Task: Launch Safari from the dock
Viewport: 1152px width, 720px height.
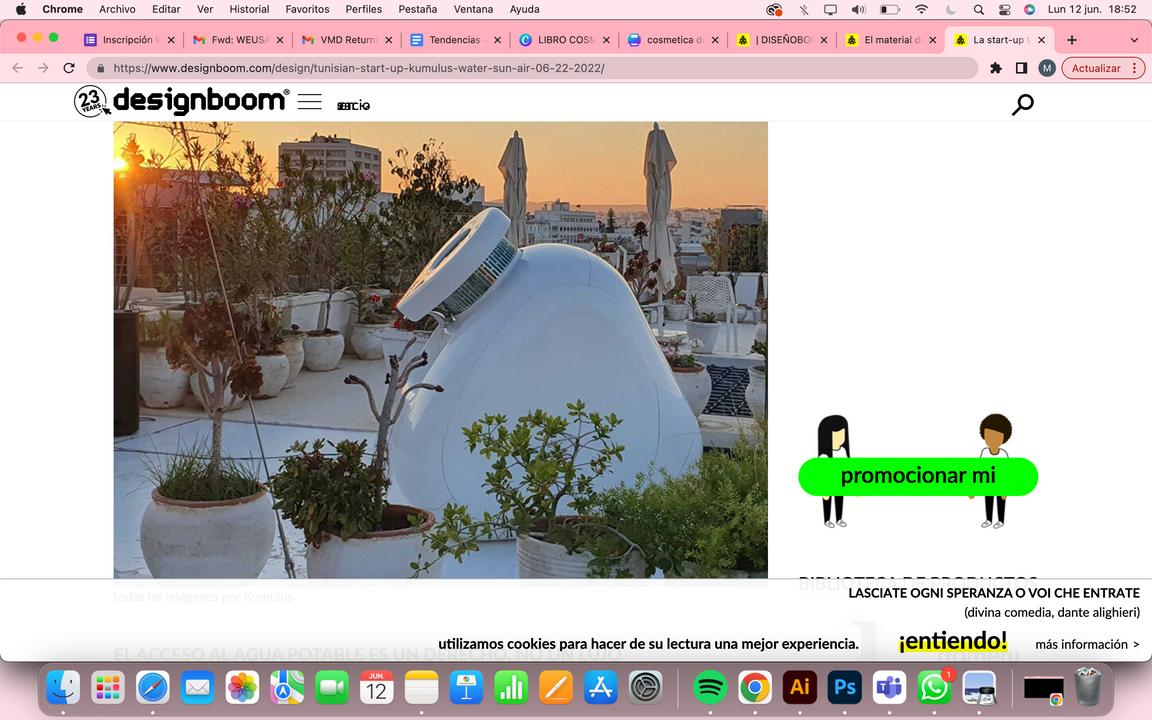Action: (x=153, y=688)
